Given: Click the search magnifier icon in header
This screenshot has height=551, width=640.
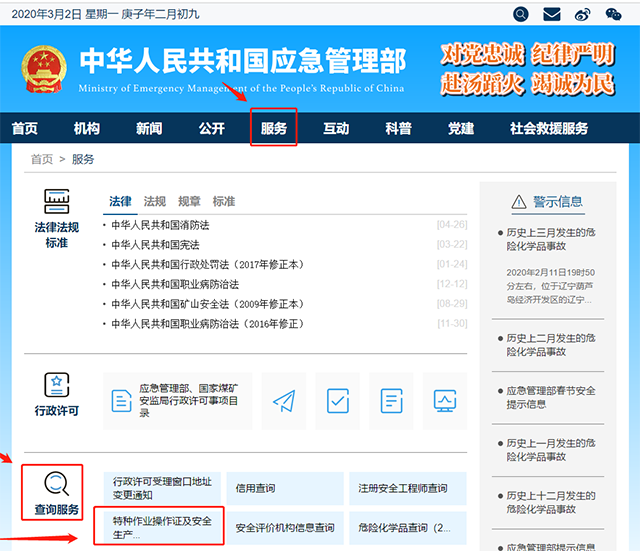Looking at the screenshot, I should coord(520,14).
